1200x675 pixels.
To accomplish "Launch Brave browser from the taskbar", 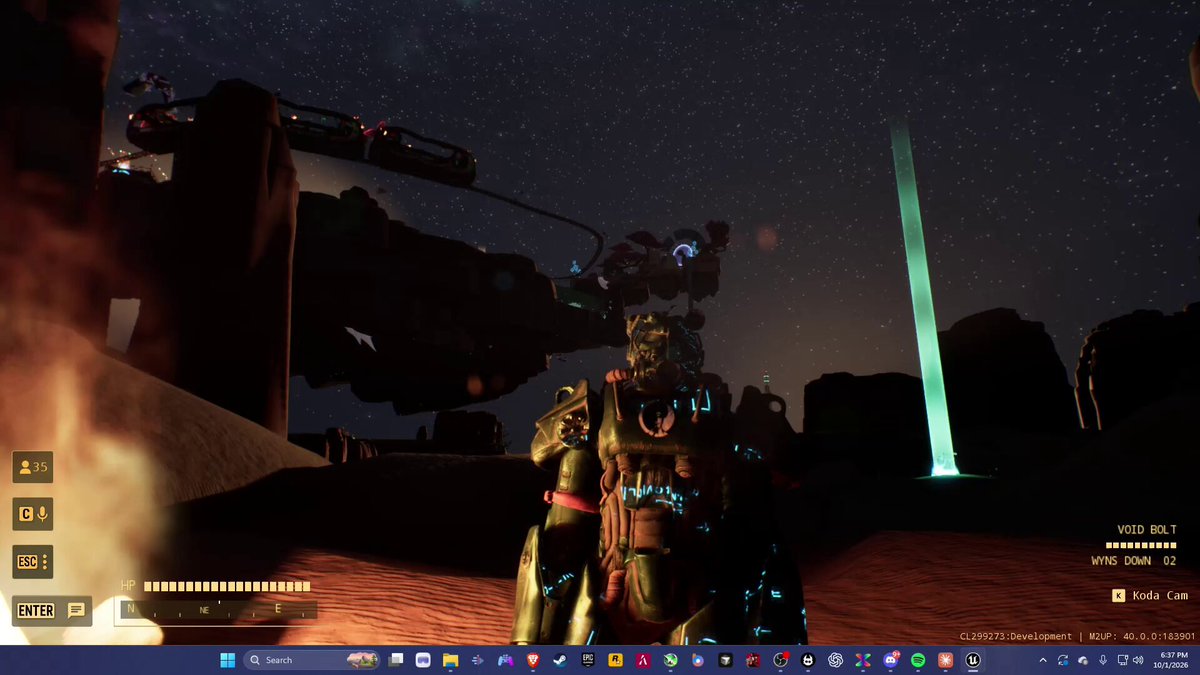I will point(532,660).
